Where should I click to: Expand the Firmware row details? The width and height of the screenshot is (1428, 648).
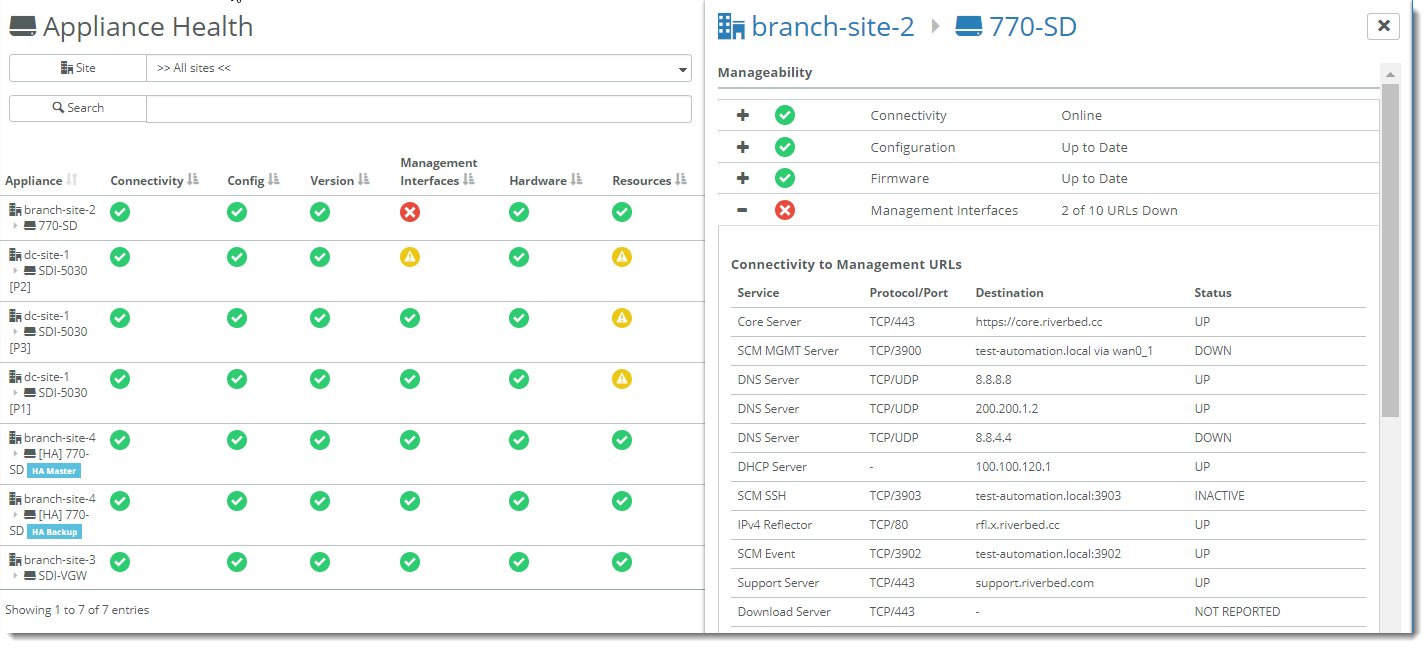point(743,178)
